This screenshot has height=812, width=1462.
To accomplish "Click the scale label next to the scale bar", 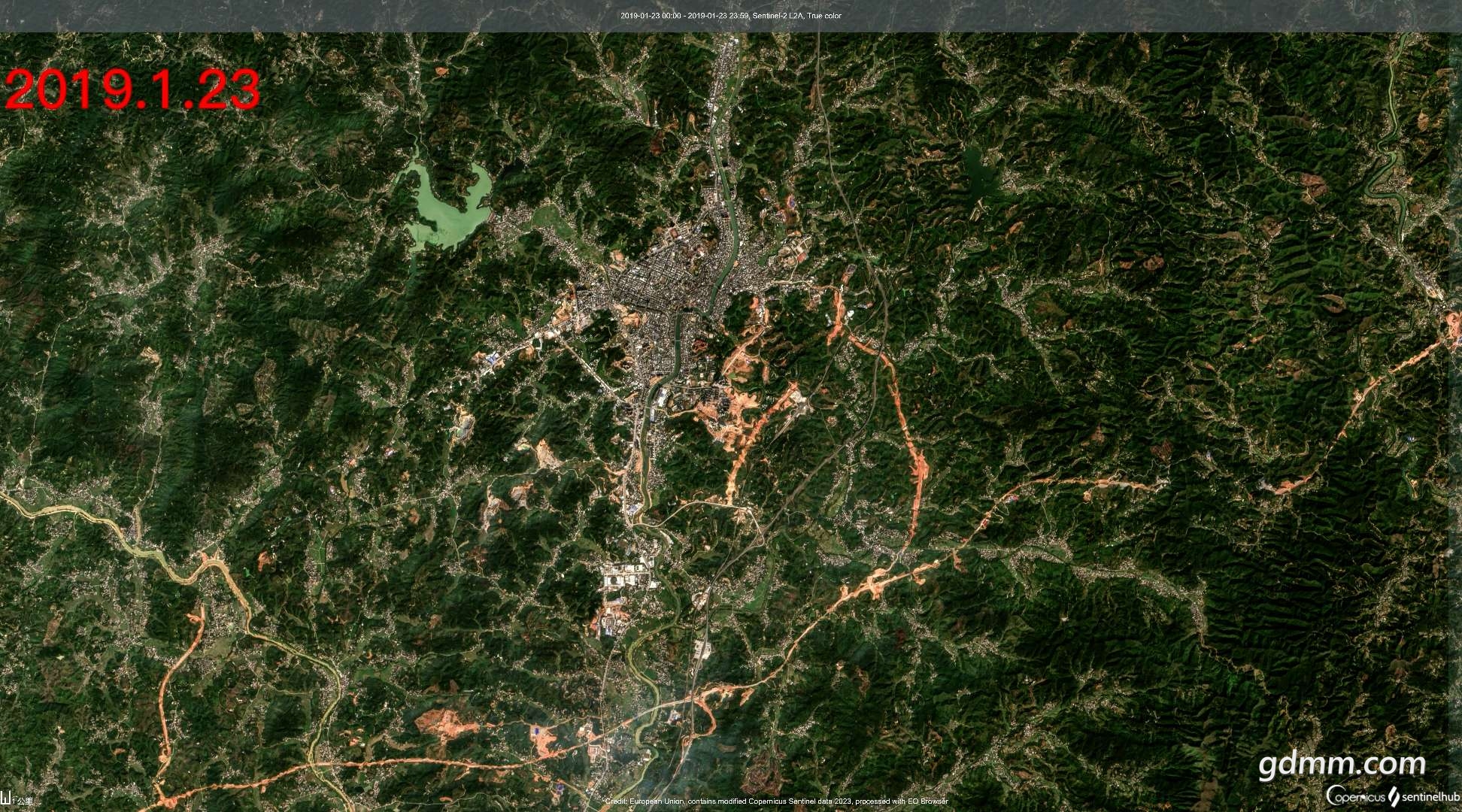I will (23, 800).
